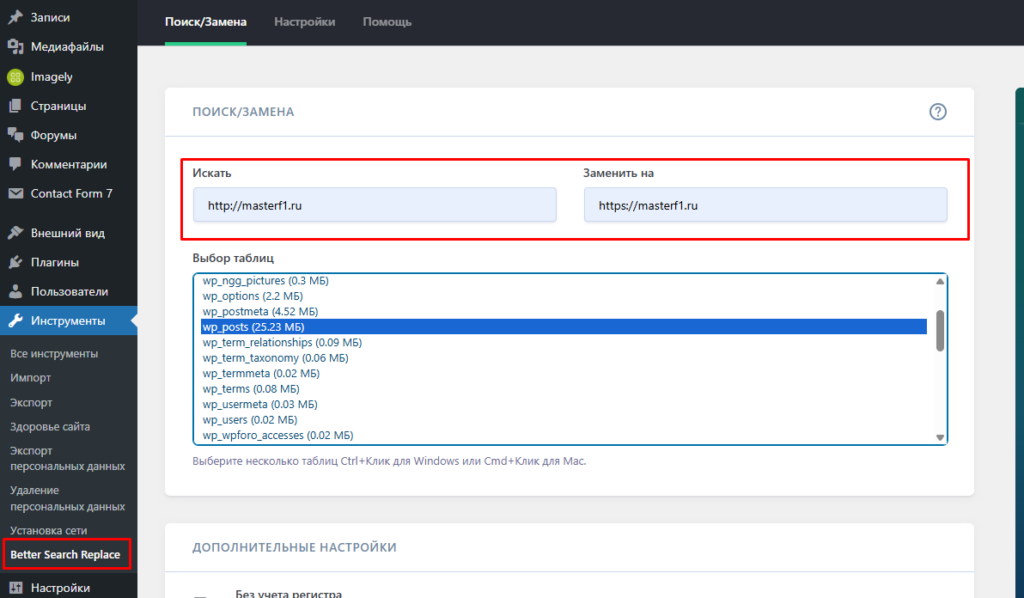Click the Заменить на input field
The height and width of the screenshot is (598, 1024).
765,205
